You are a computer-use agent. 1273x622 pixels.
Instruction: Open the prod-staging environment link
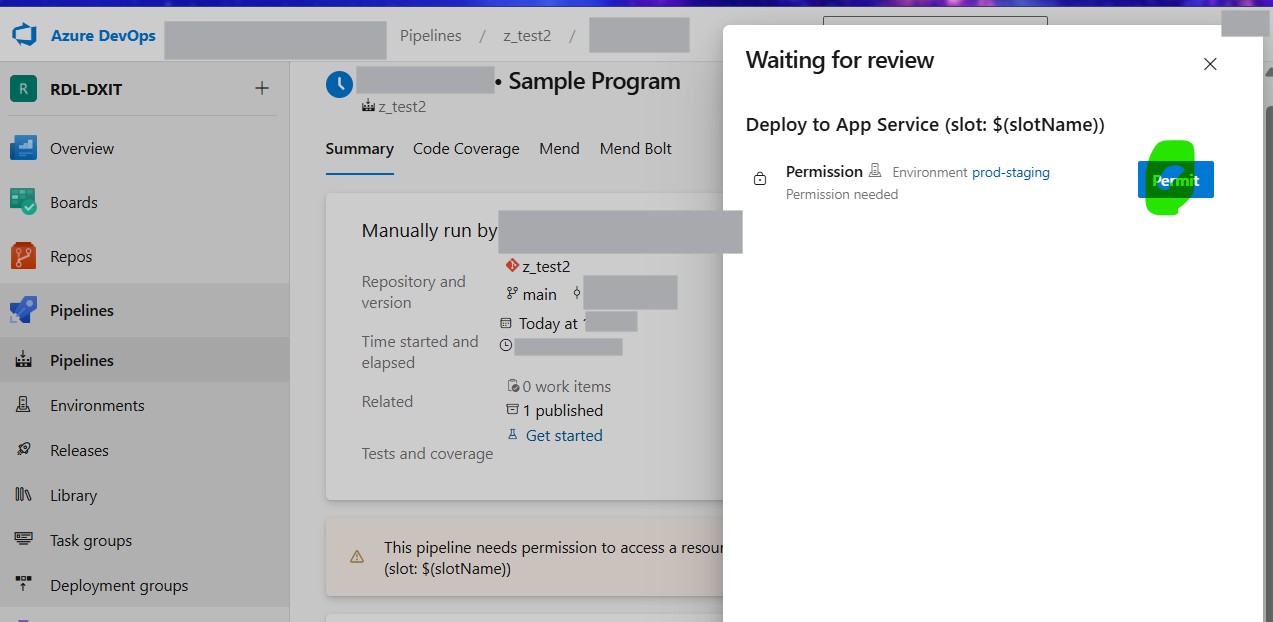click(1011, 172)
